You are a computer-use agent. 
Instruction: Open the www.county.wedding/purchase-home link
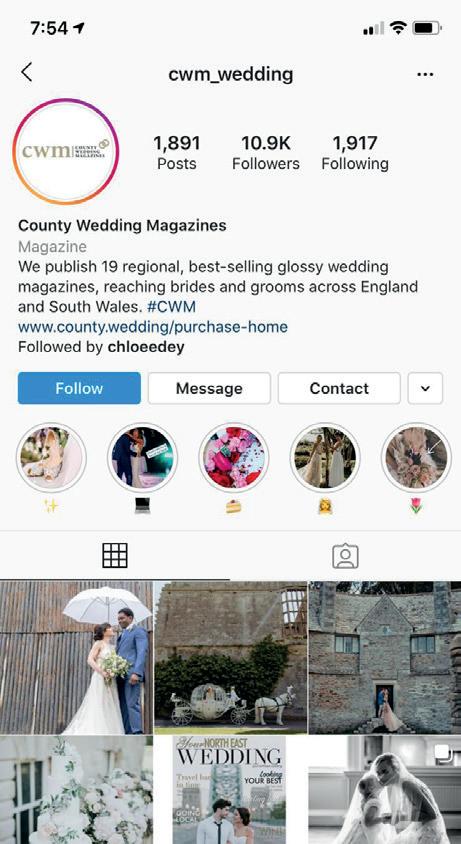153,327
